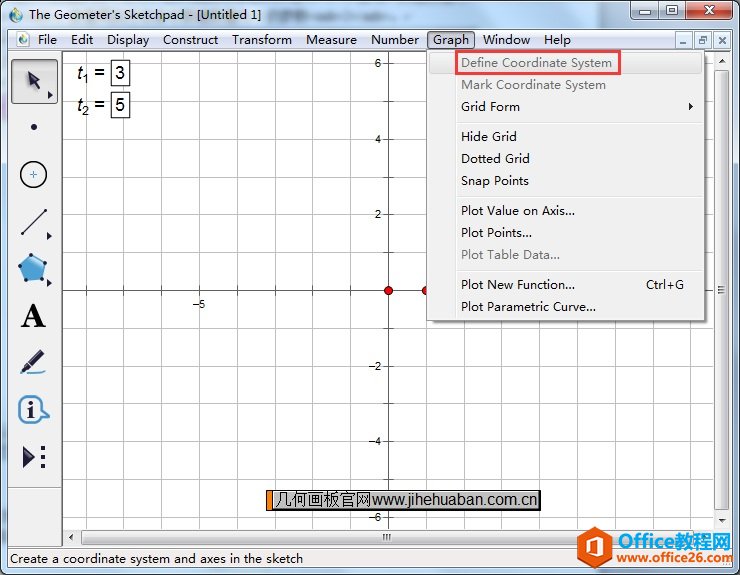Click the vertical scrollbar down arrow

pos(722,521)
